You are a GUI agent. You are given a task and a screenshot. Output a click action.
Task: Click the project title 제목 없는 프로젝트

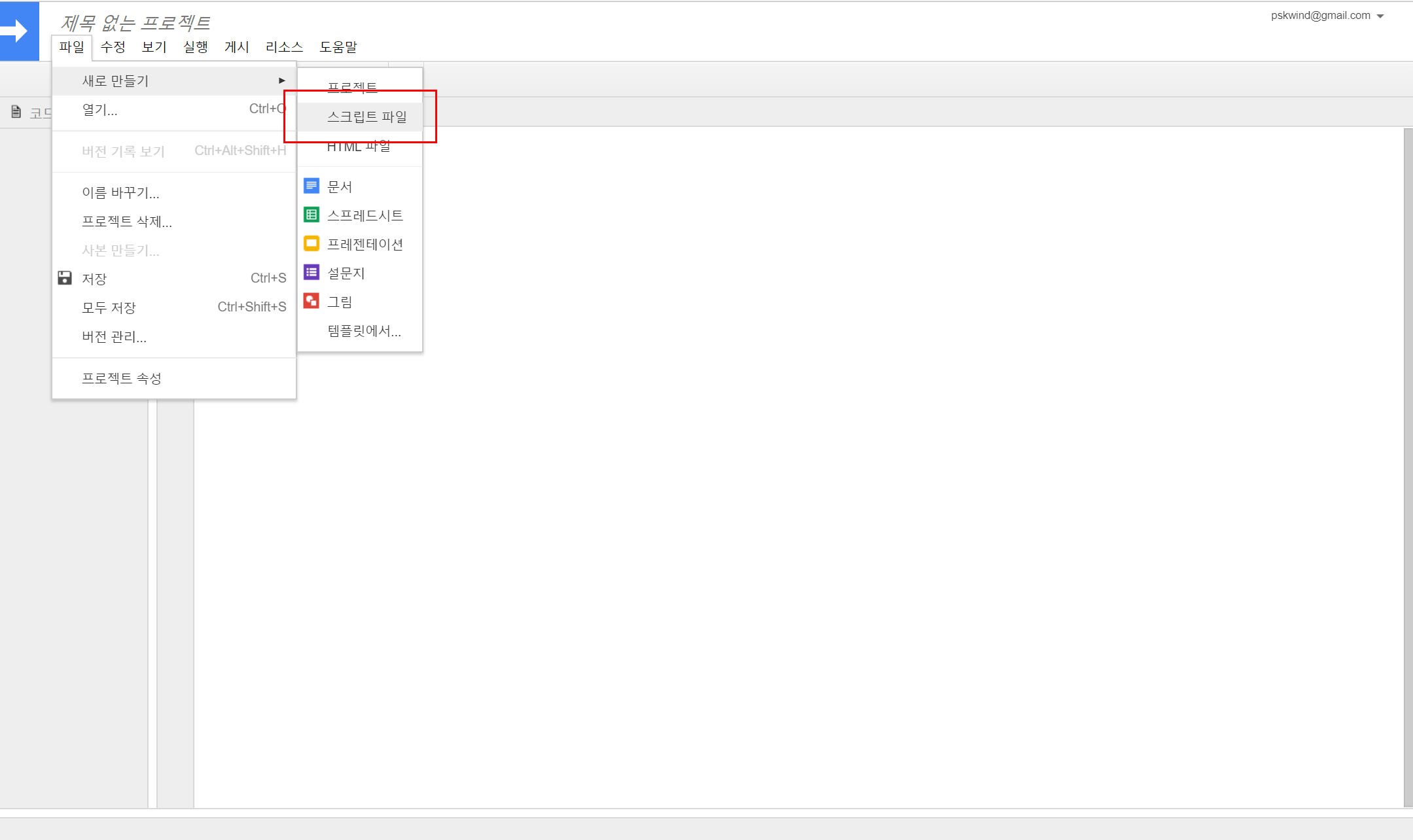click(x=135, y=23)
